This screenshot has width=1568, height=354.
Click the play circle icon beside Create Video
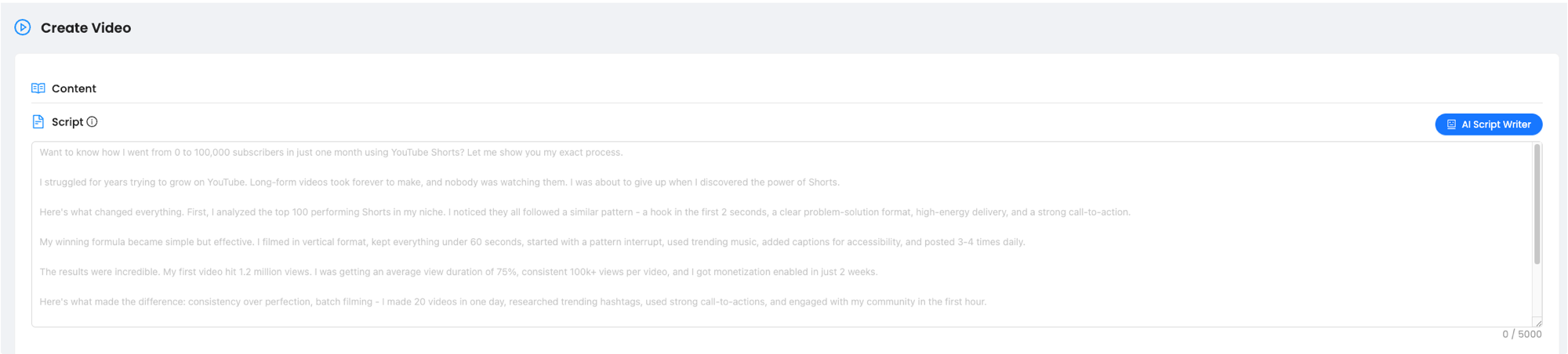point(23,27)
